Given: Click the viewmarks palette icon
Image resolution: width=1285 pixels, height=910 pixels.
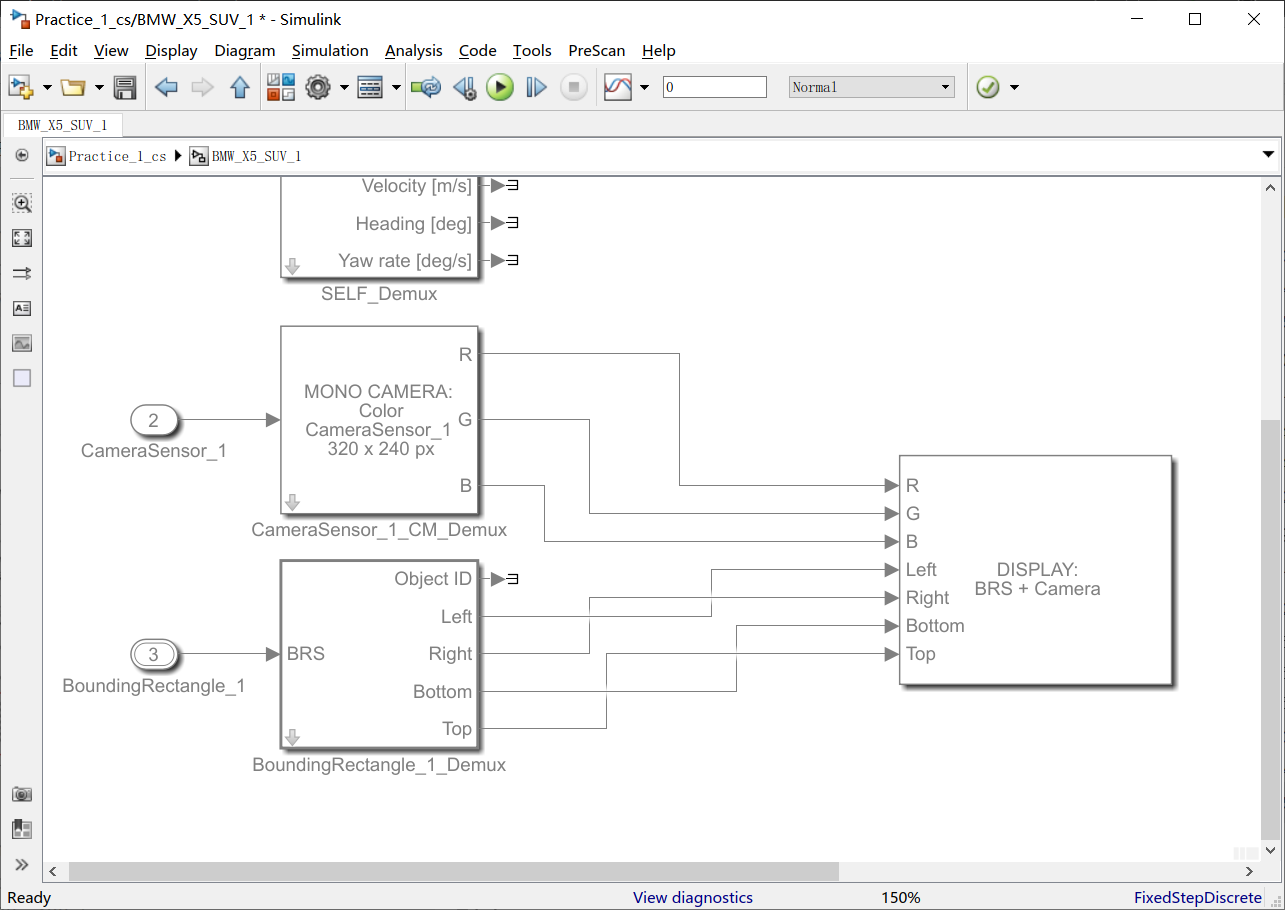Looking at the screenshot, I should (22, 829).
